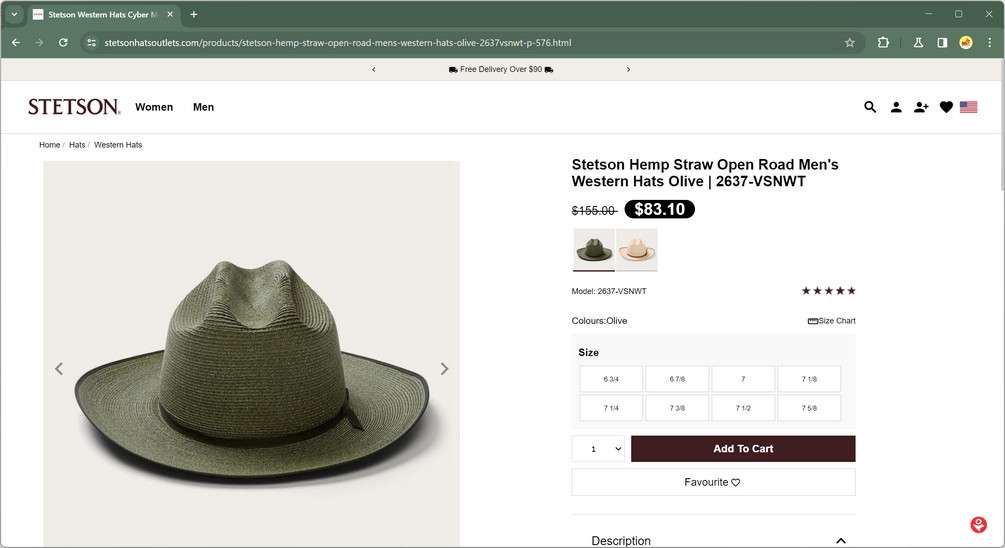Open the site search magnifier icon

click(870, 107)
